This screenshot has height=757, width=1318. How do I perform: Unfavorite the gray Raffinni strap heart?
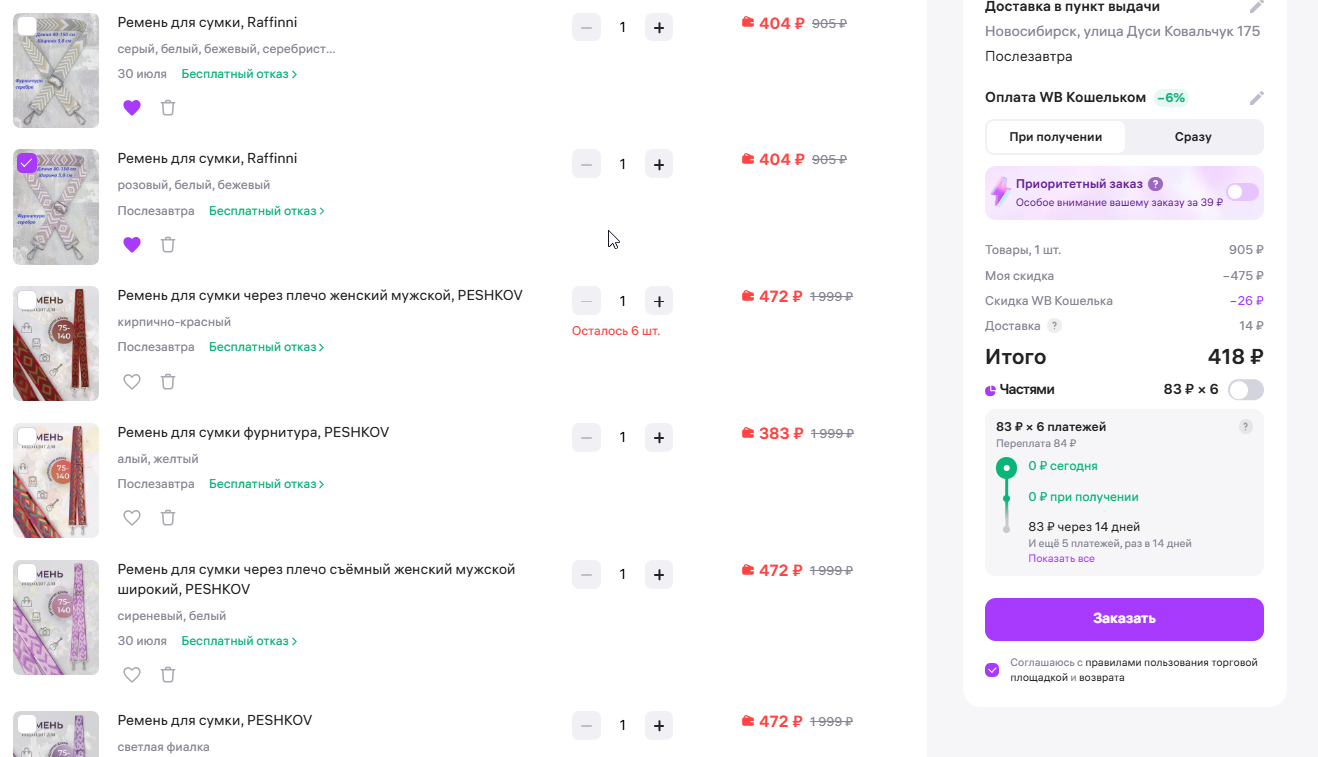coord(132,108)
